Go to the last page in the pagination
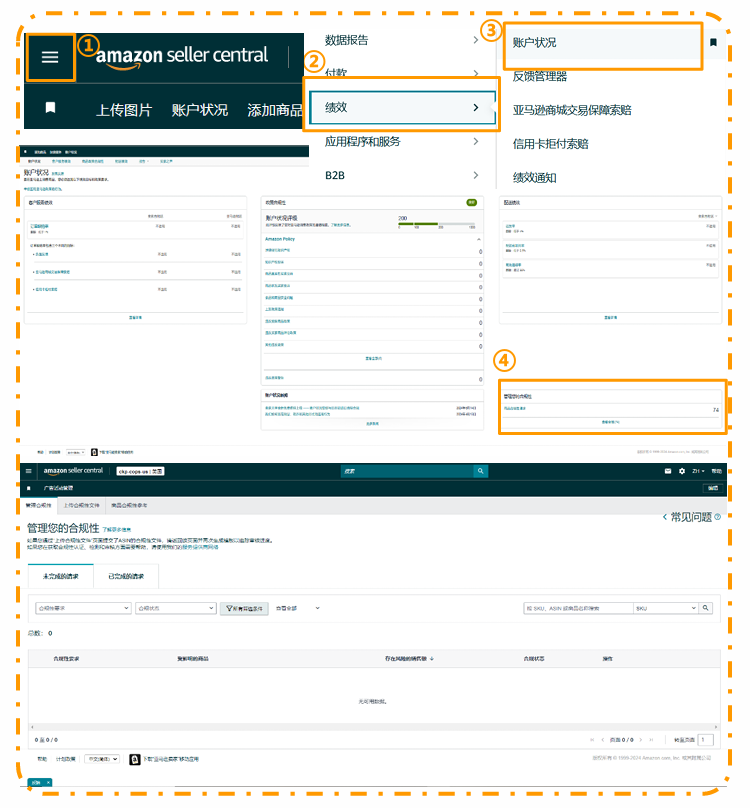The width and height of the screenshot is (750, 808). point(651,740)
